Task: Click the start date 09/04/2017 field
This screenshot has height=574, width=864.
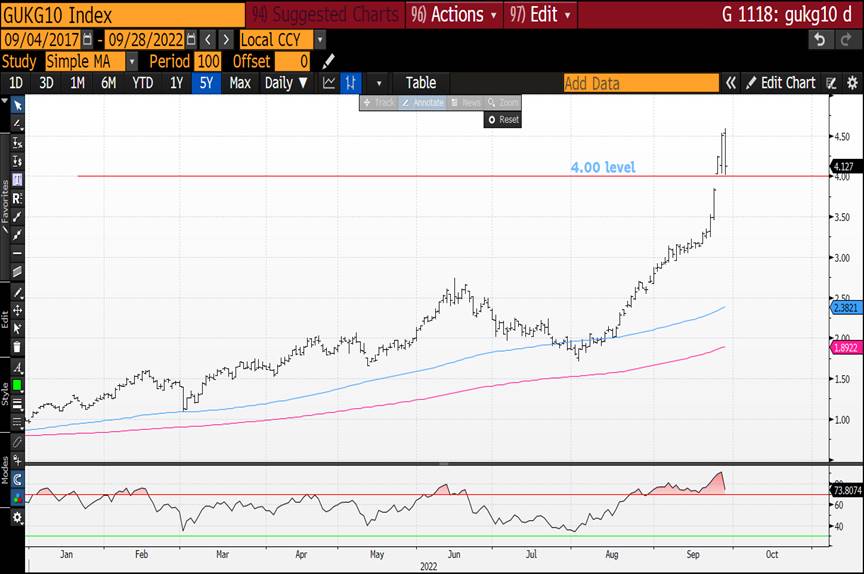Action: click(41, 40)
